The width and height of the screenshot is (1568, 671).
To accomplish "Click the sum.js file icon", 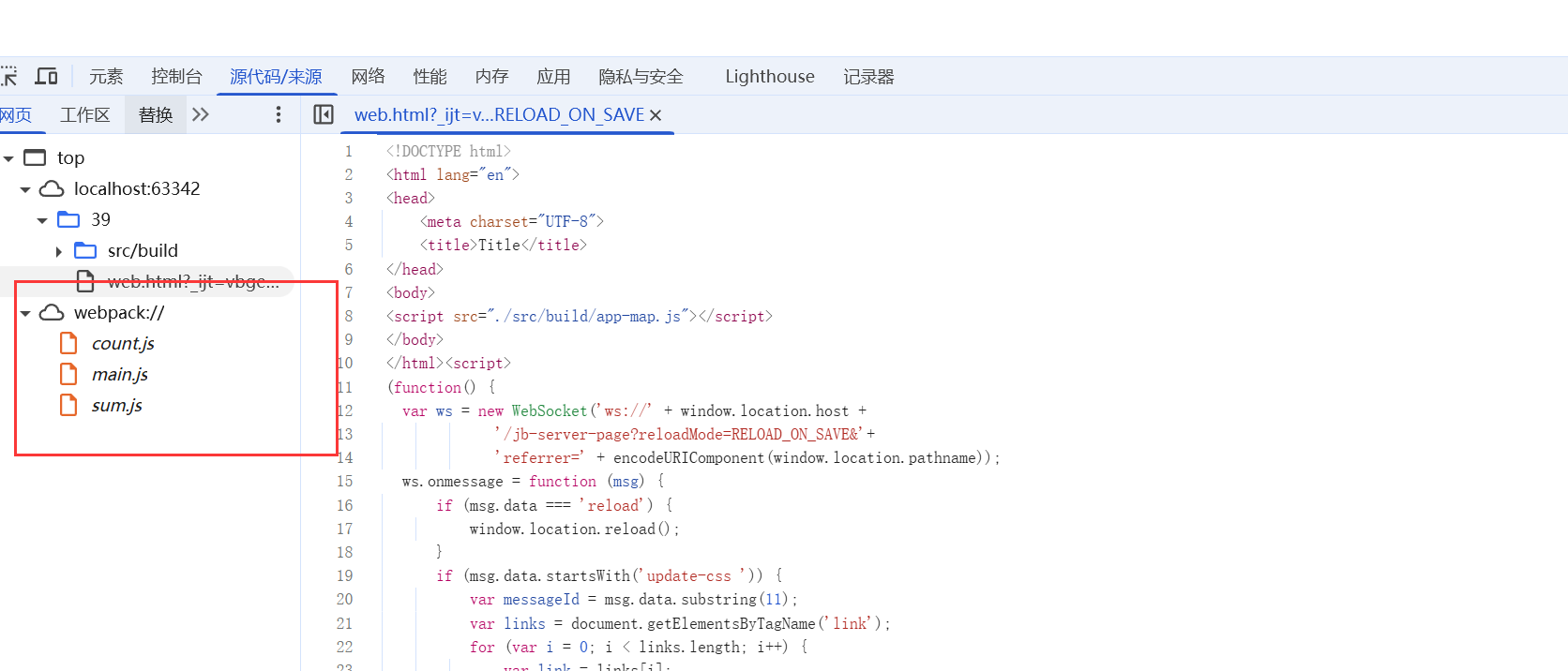I will tap(68, 405).
